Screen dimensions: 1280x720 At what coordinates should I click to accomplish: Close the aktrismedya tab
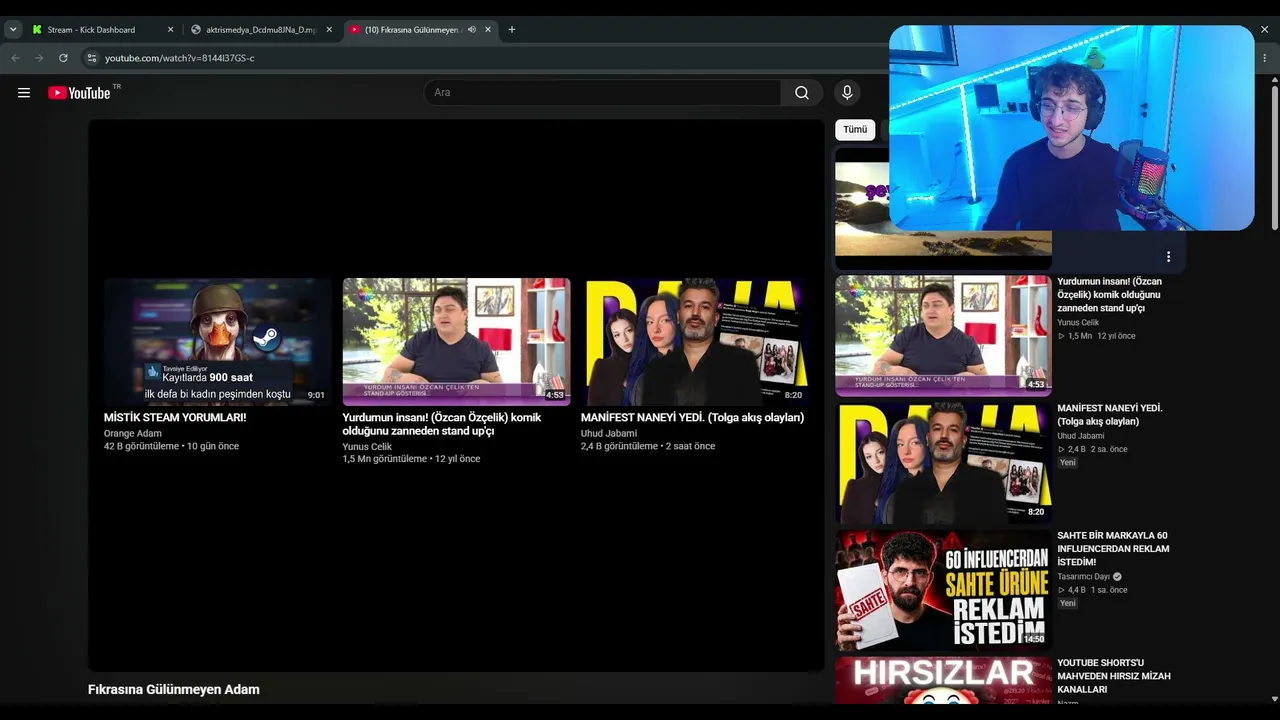coord(329,30)
